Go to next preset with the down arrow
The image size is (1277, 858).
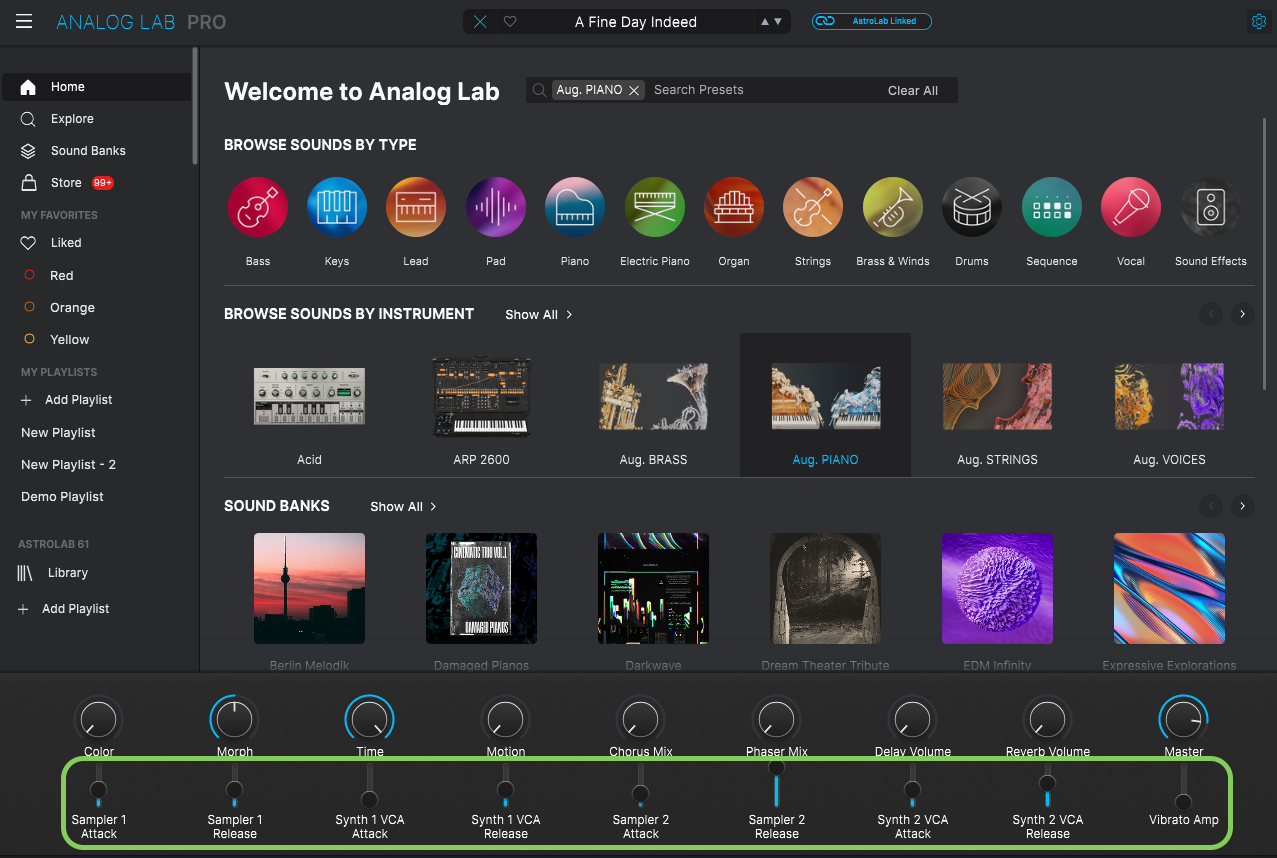coord(779,22)
